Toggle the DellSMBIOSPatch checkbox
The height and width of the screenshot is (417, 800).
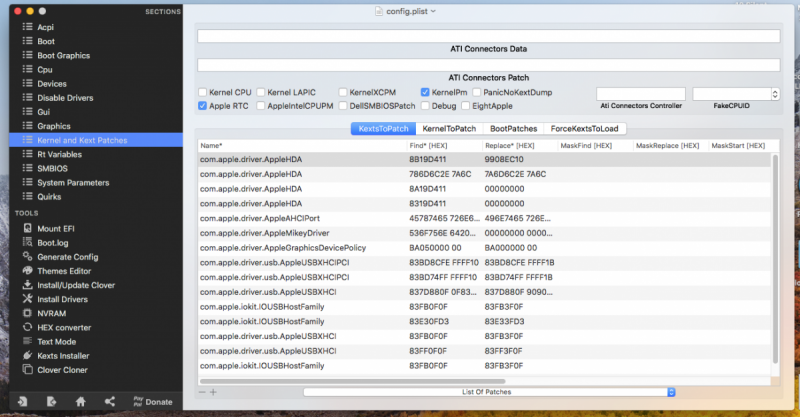343,106
